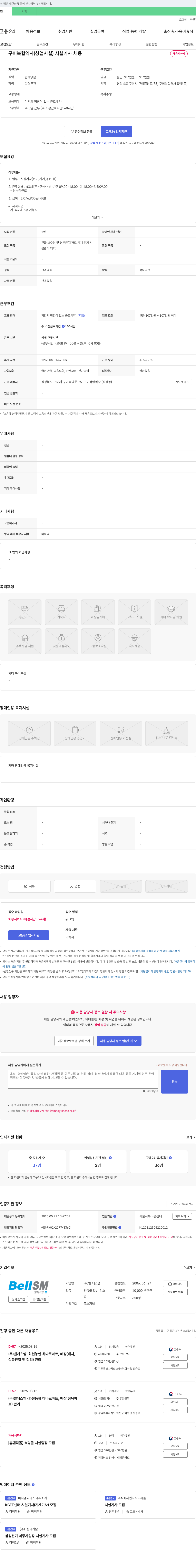Open 소방용 시설팀장 모집 posting

click(x=32, y=1443)
